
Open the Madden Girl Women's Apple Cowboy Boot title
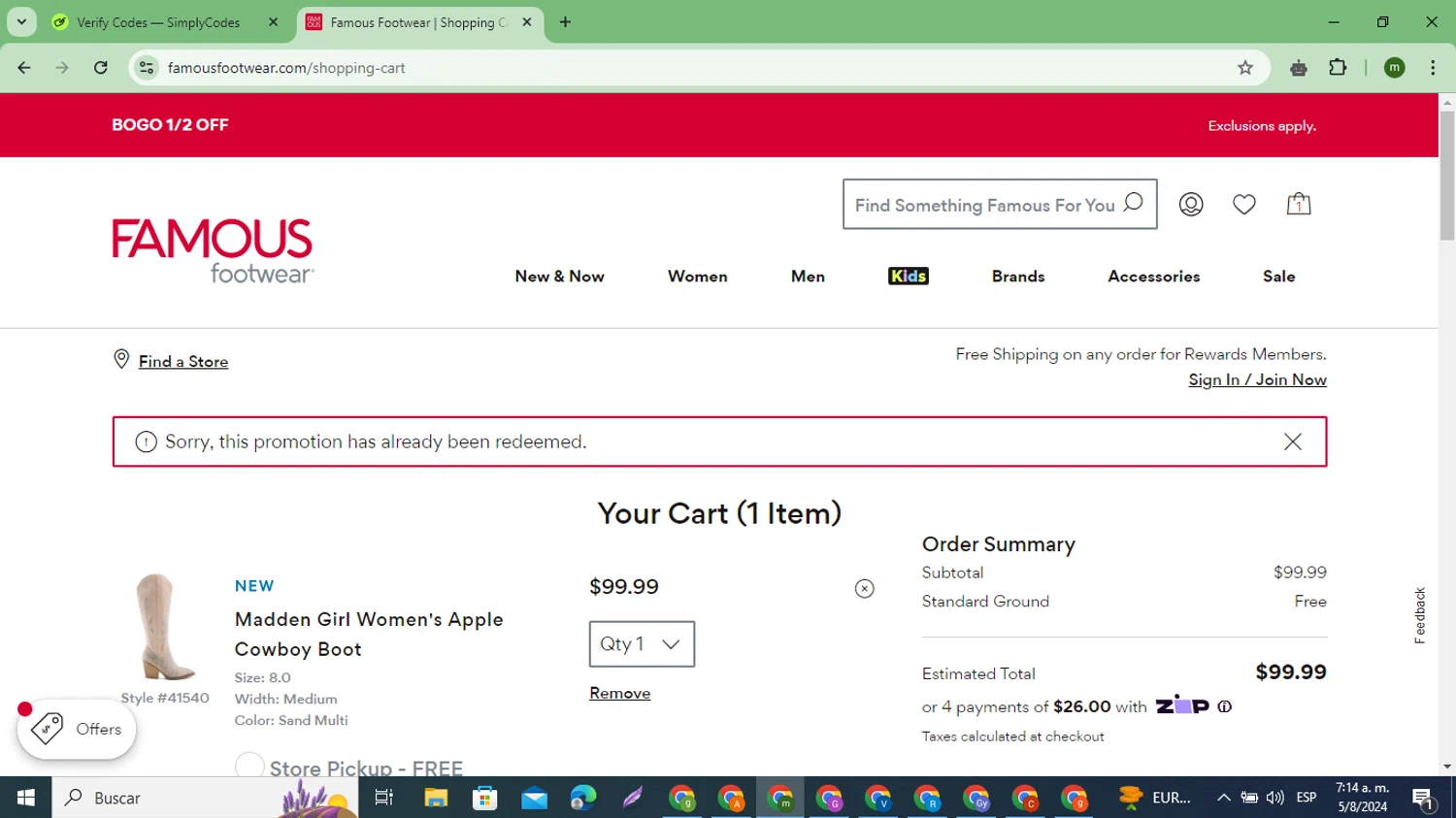coord(369,635)
